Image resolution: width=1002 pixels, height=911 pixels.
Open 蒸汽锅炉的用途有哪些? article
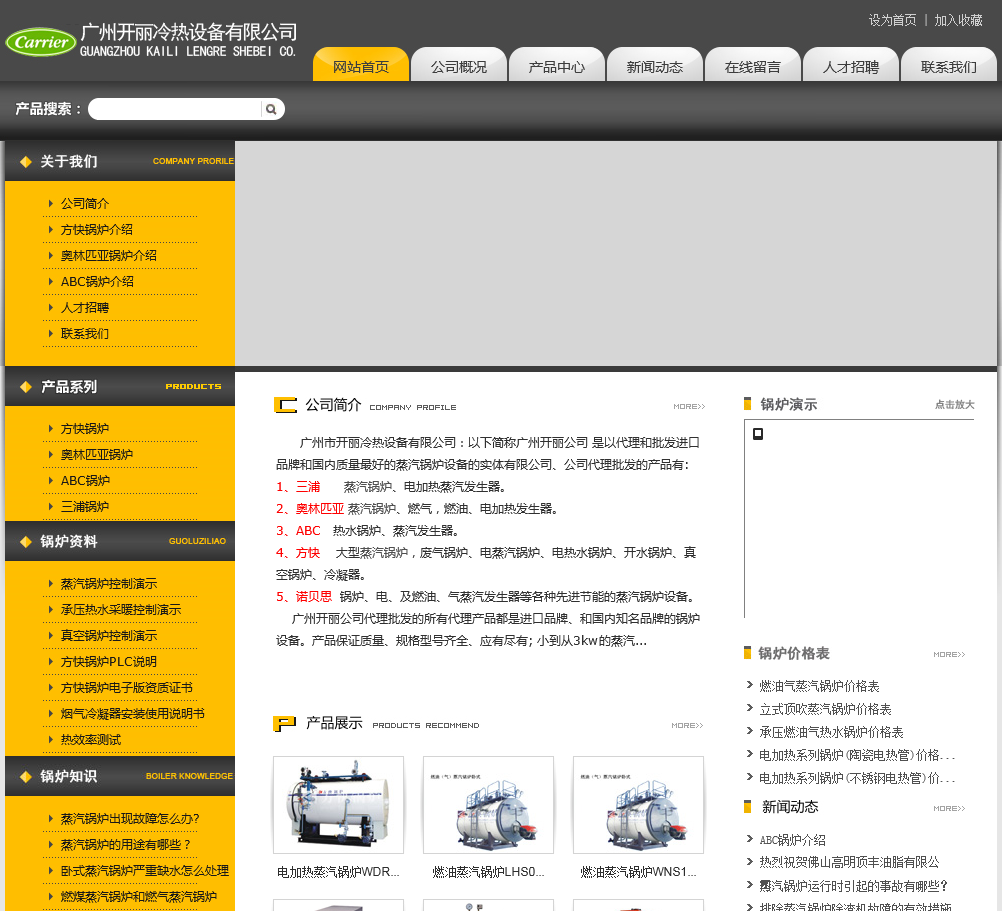125,845
